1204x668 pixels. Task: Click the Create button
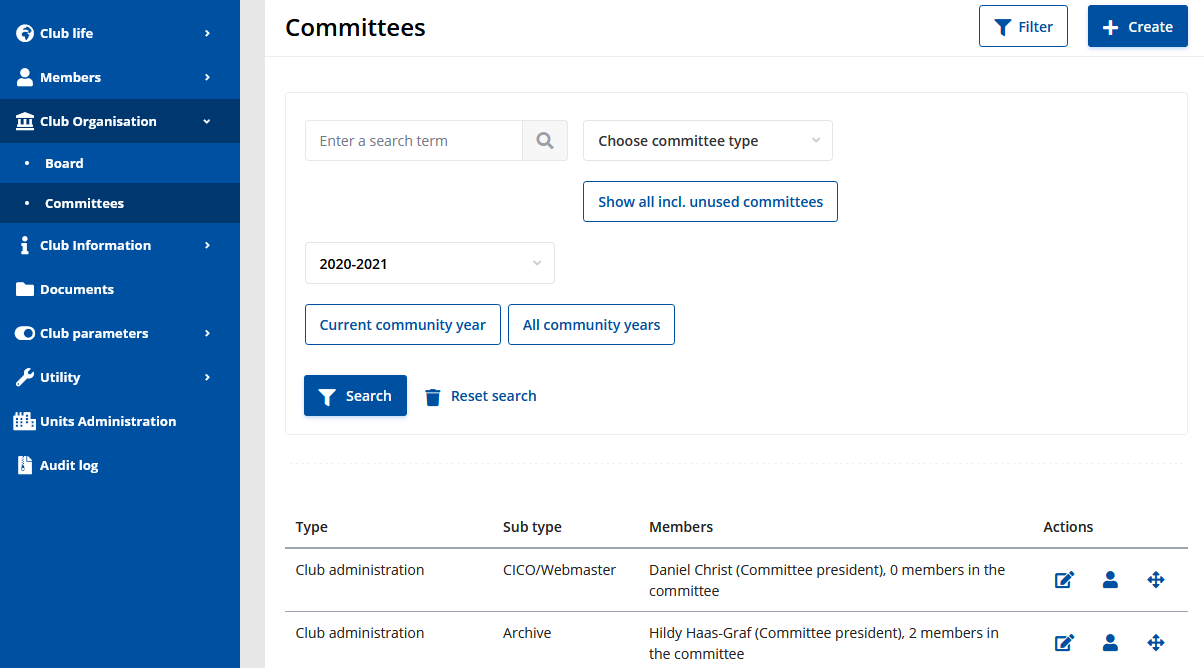coord(1137,27)
